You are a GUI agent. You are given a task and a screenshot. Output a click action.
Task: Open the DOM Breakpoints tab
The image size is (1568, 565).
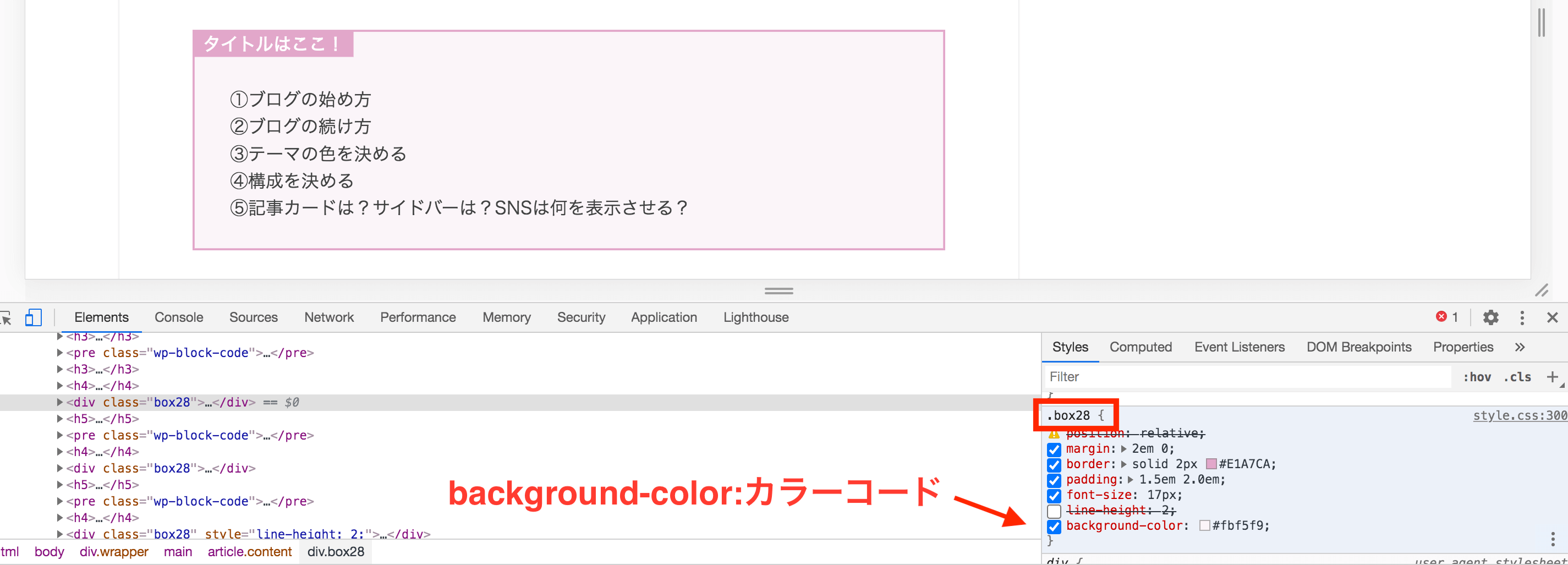1358,347
